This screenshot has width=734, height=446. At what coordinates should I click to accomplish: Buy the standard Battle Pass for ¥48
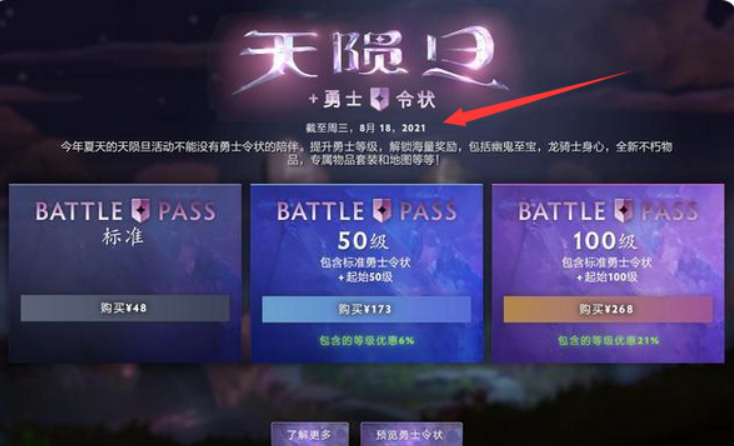[x=125, y=308]
